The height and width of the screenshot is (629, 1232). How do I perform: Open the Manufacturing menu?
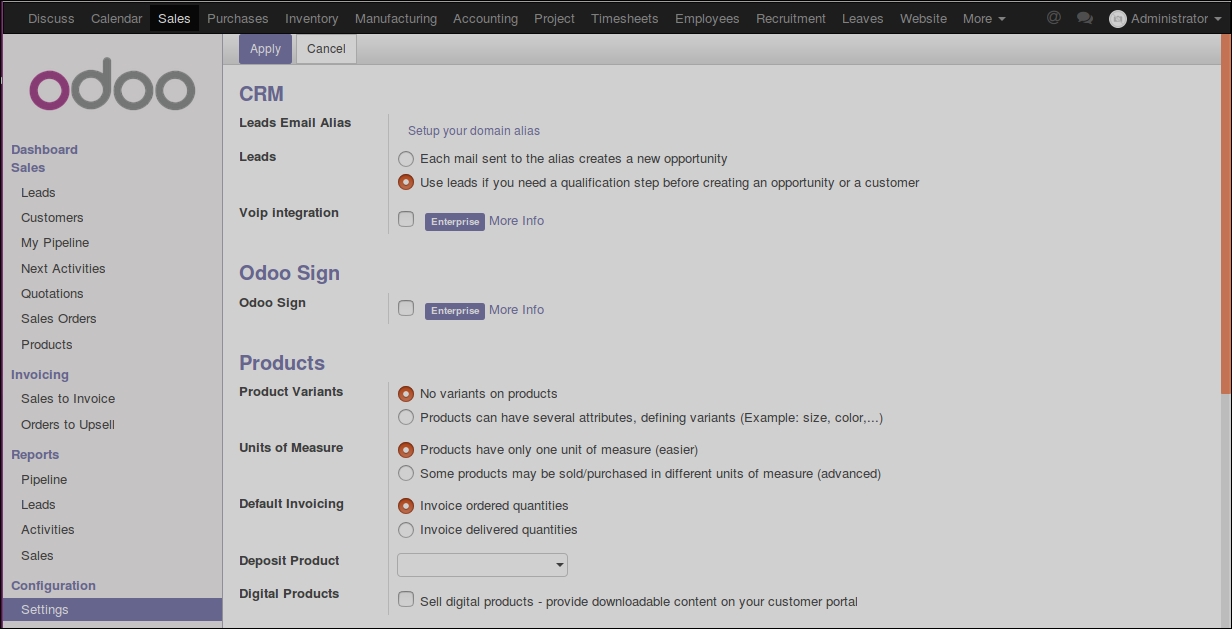396,18
